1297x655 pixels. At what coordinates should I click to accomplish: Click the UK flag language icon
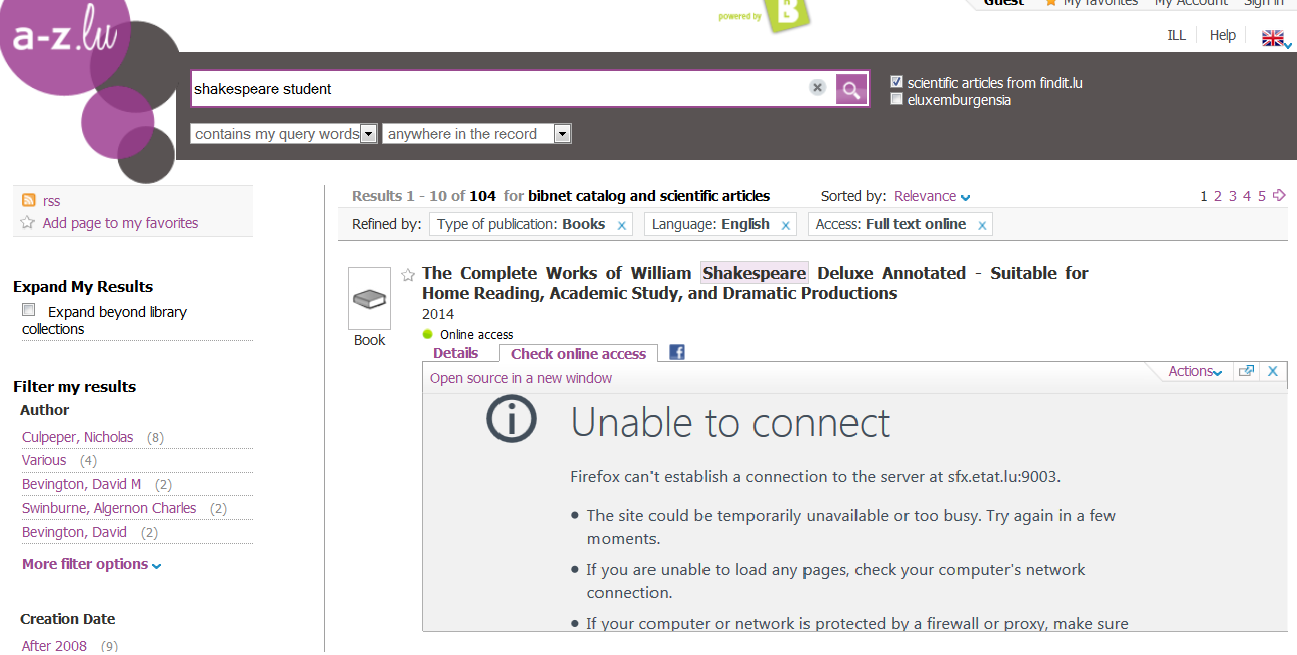click(1273, 37)
